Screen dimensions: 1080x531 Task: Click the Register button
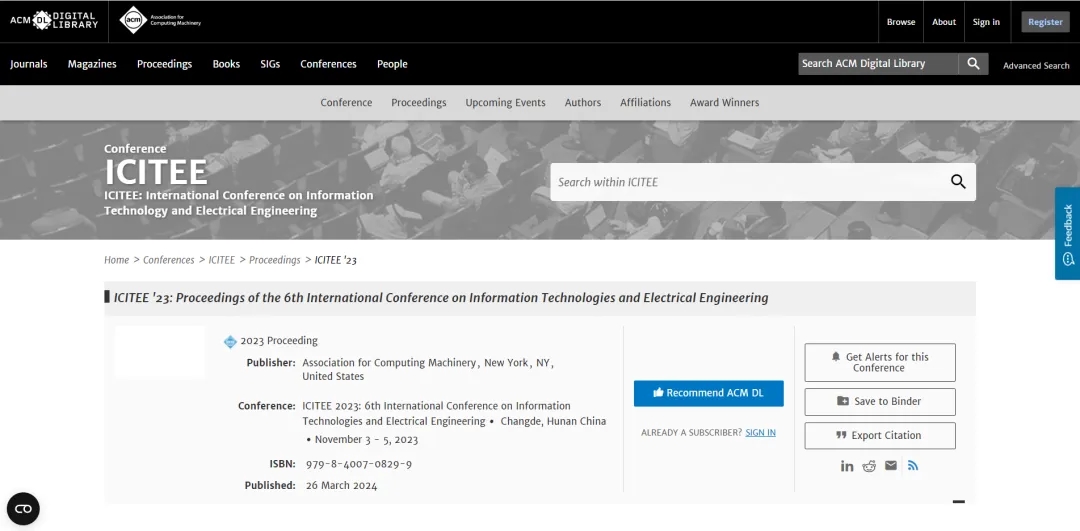1046,22
